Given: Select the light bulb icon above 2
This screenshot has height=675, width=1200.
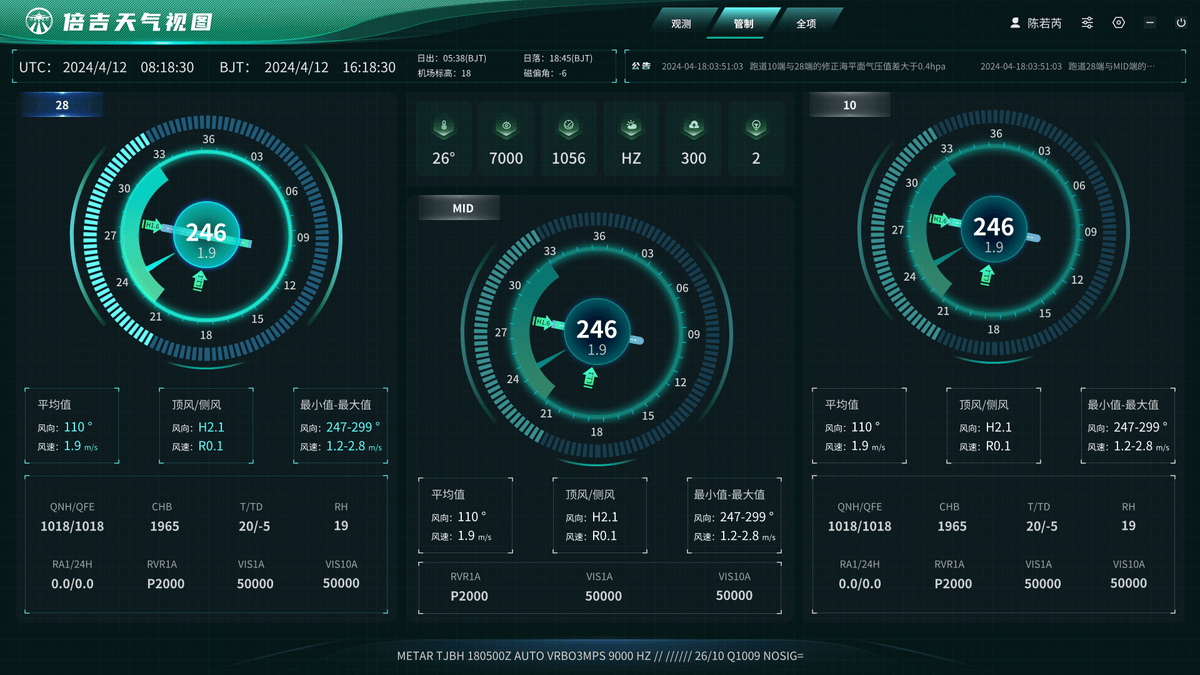Looking at the screenshot, I should 756,128.
